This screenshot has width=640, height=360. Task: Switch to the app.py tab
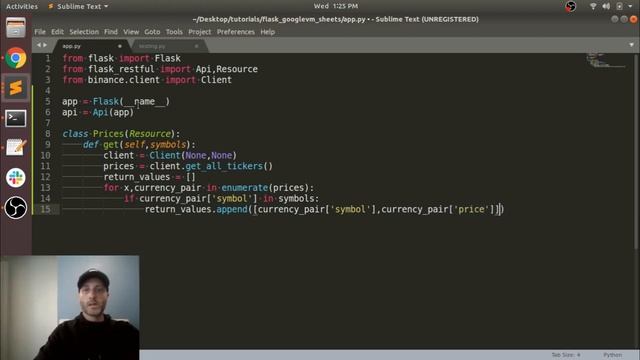pos(91,46)
